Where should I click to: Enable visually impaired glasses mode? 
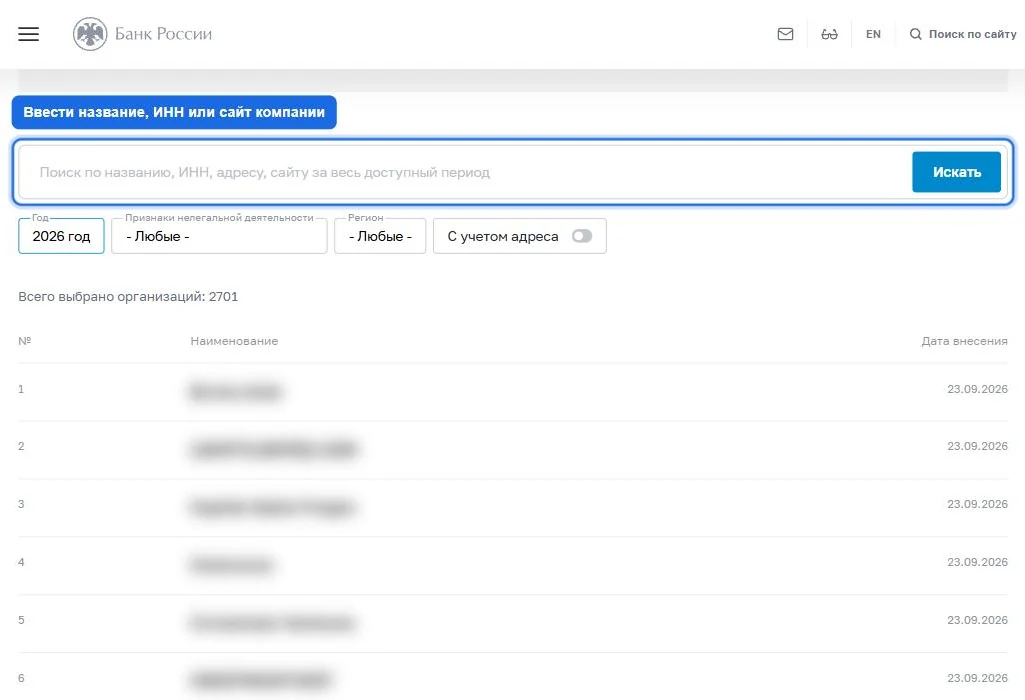(829, 34)
